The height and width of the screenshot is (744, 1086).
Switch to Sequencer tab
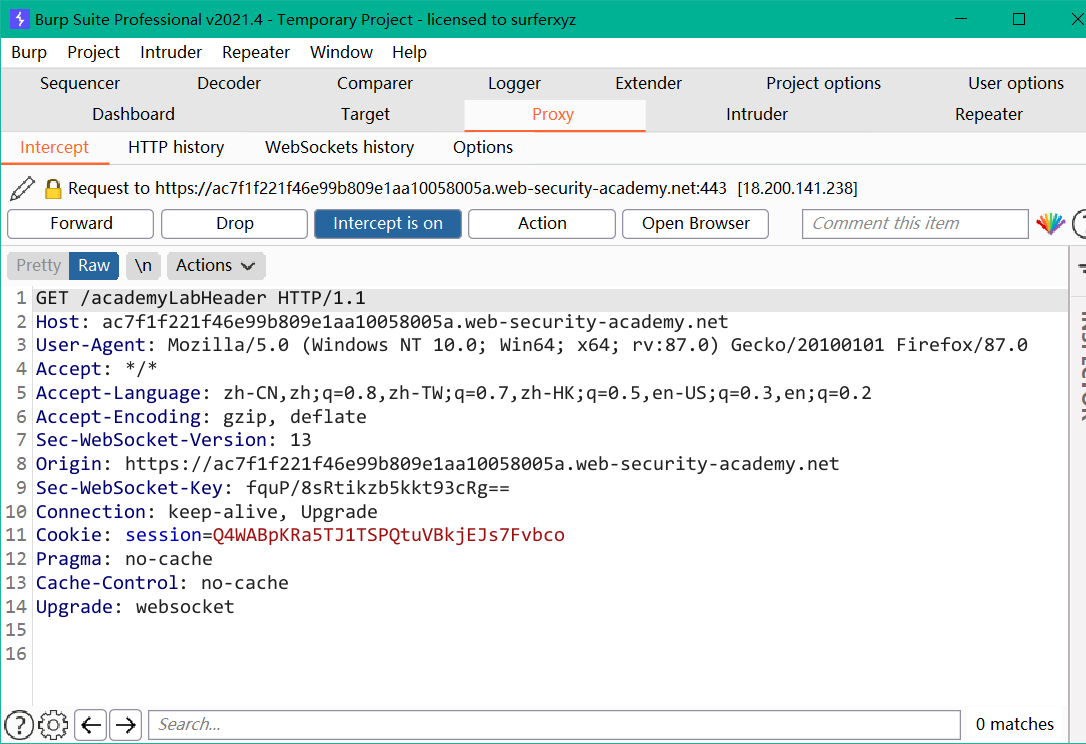80,83
